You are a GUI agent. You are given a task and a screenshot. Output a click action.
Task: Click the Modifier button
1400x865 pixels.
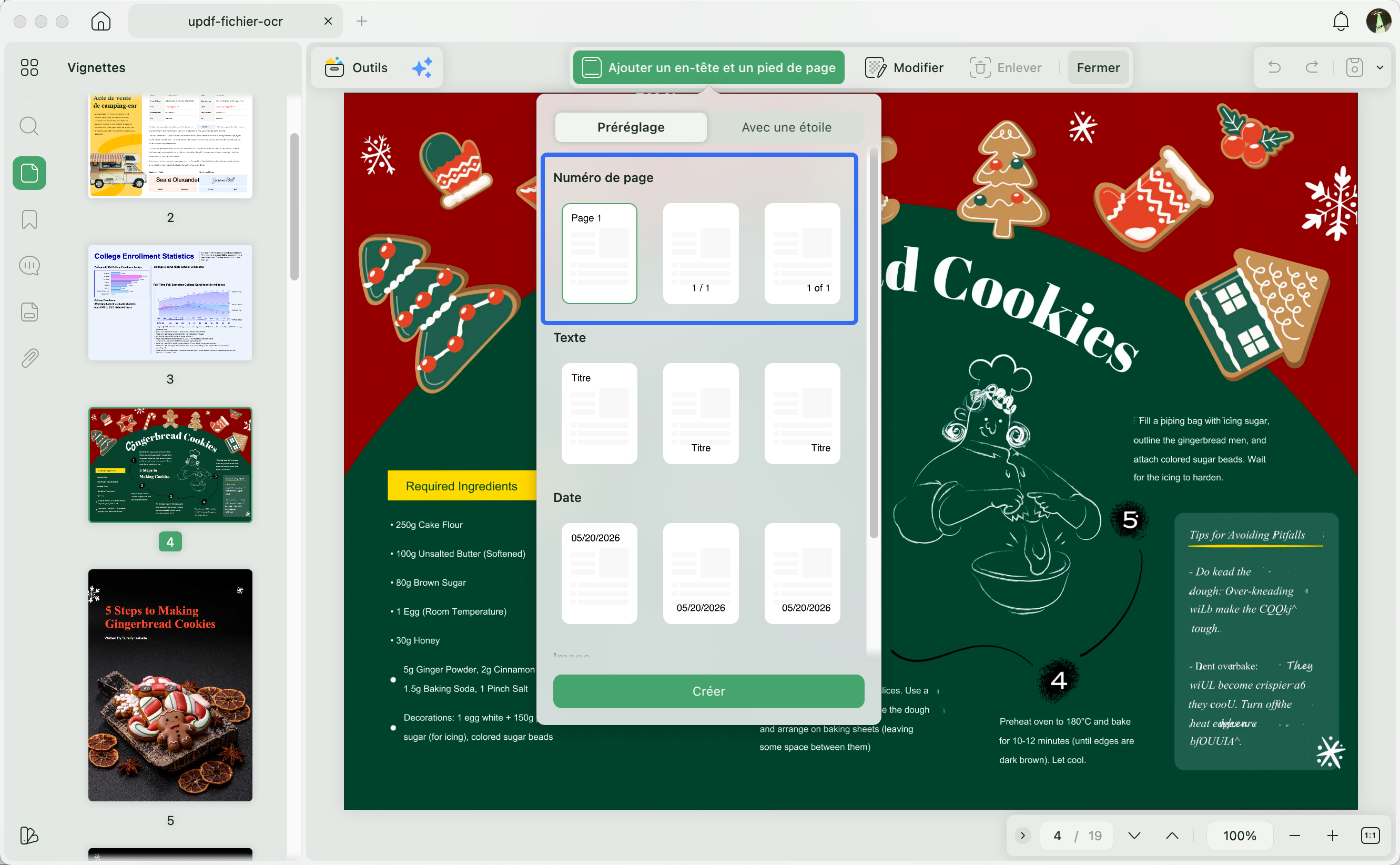tap(905, 67)
